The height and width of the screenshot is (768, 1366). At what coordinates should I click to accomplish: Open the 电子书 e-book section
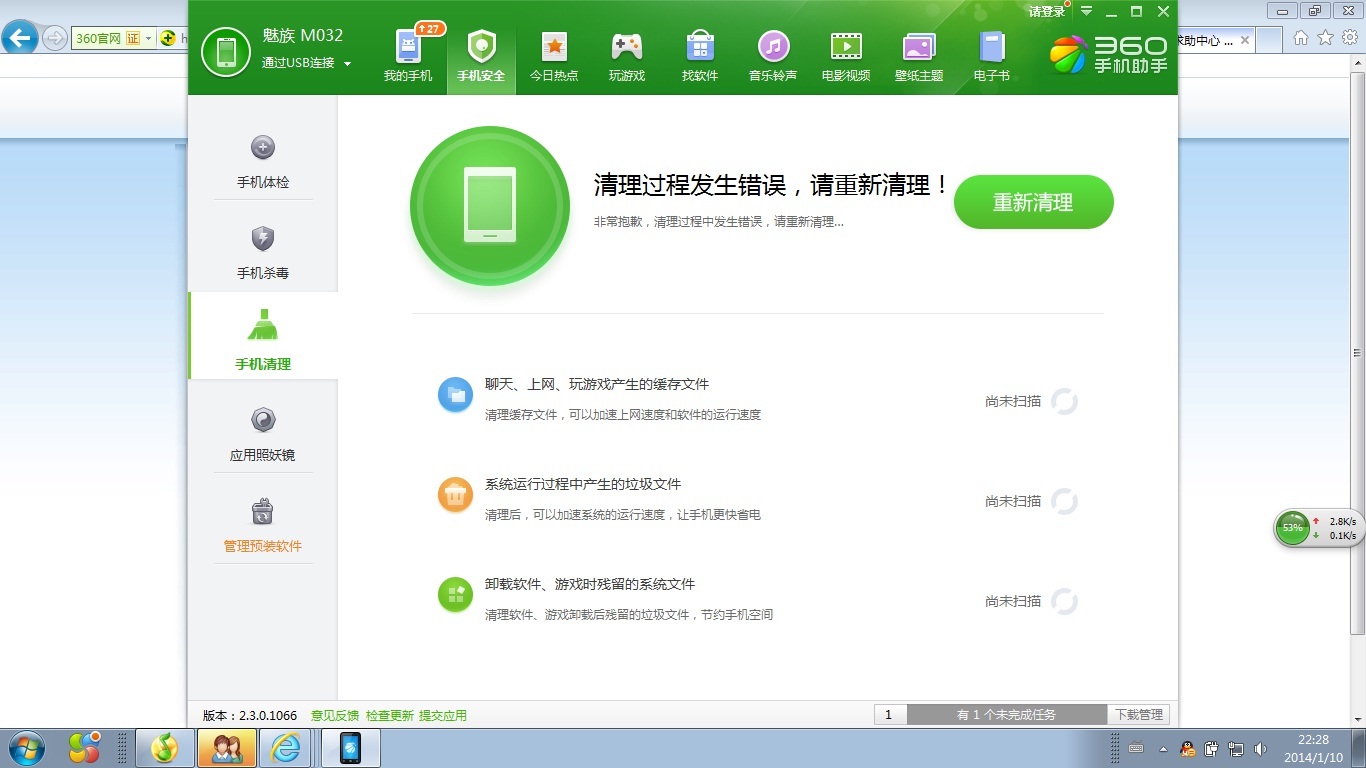pyautogui.click(x=992, y=56)
